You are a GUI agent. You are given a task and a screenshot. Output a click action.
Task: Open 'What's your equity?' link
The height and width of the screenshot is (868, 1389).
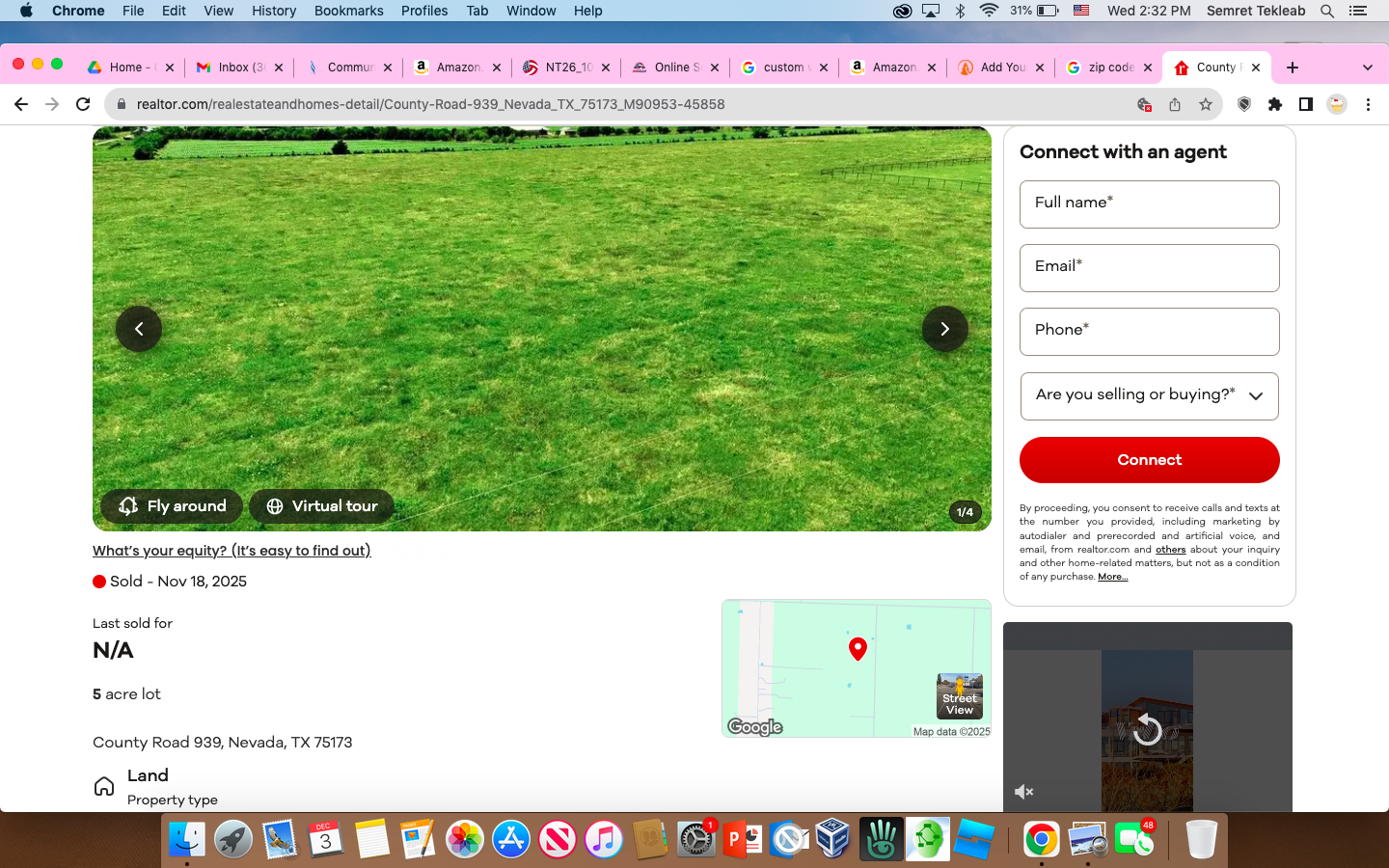tap(231, 551)
